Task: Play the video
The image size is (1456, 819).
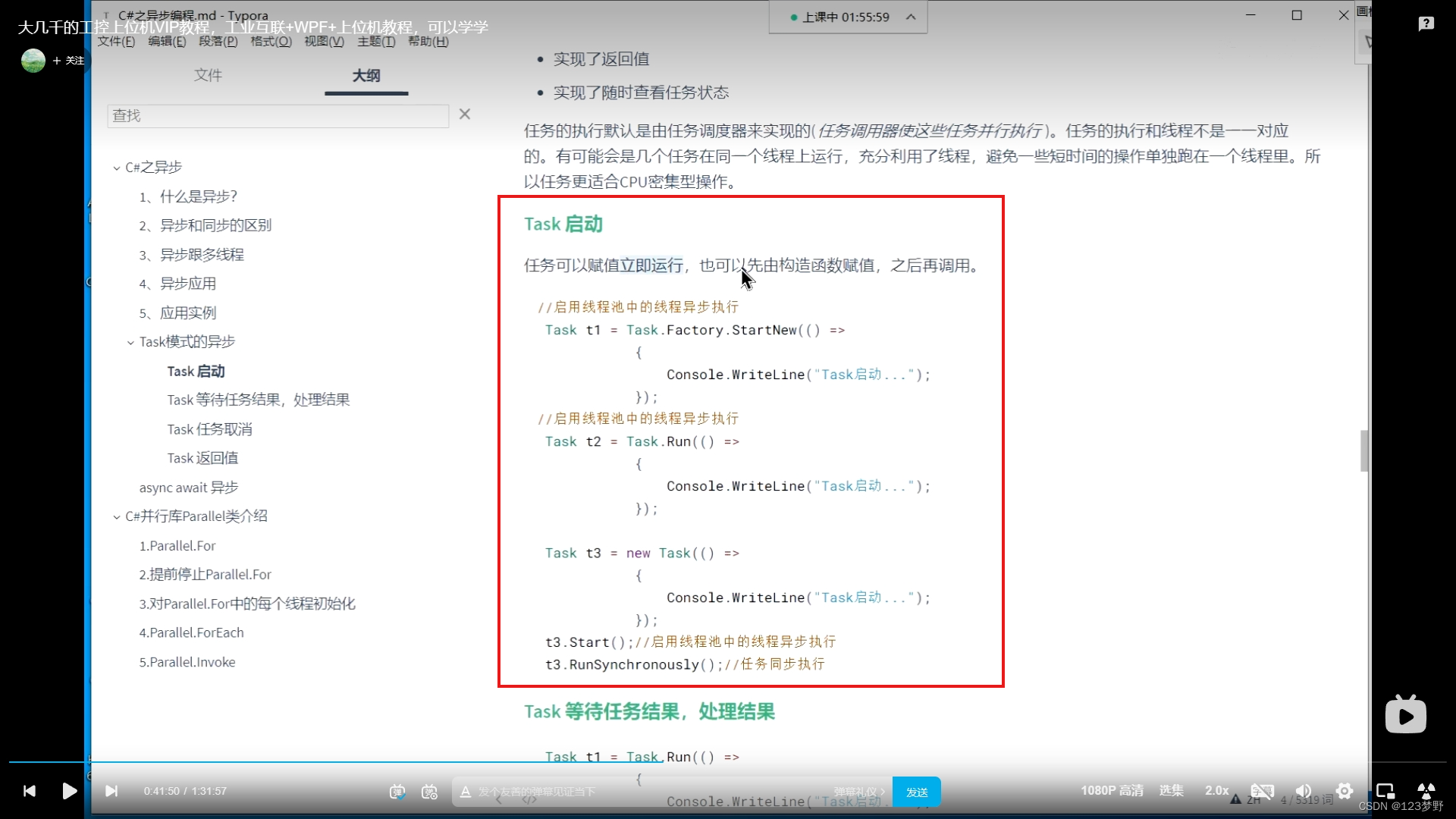Action: tap(69, 791)
